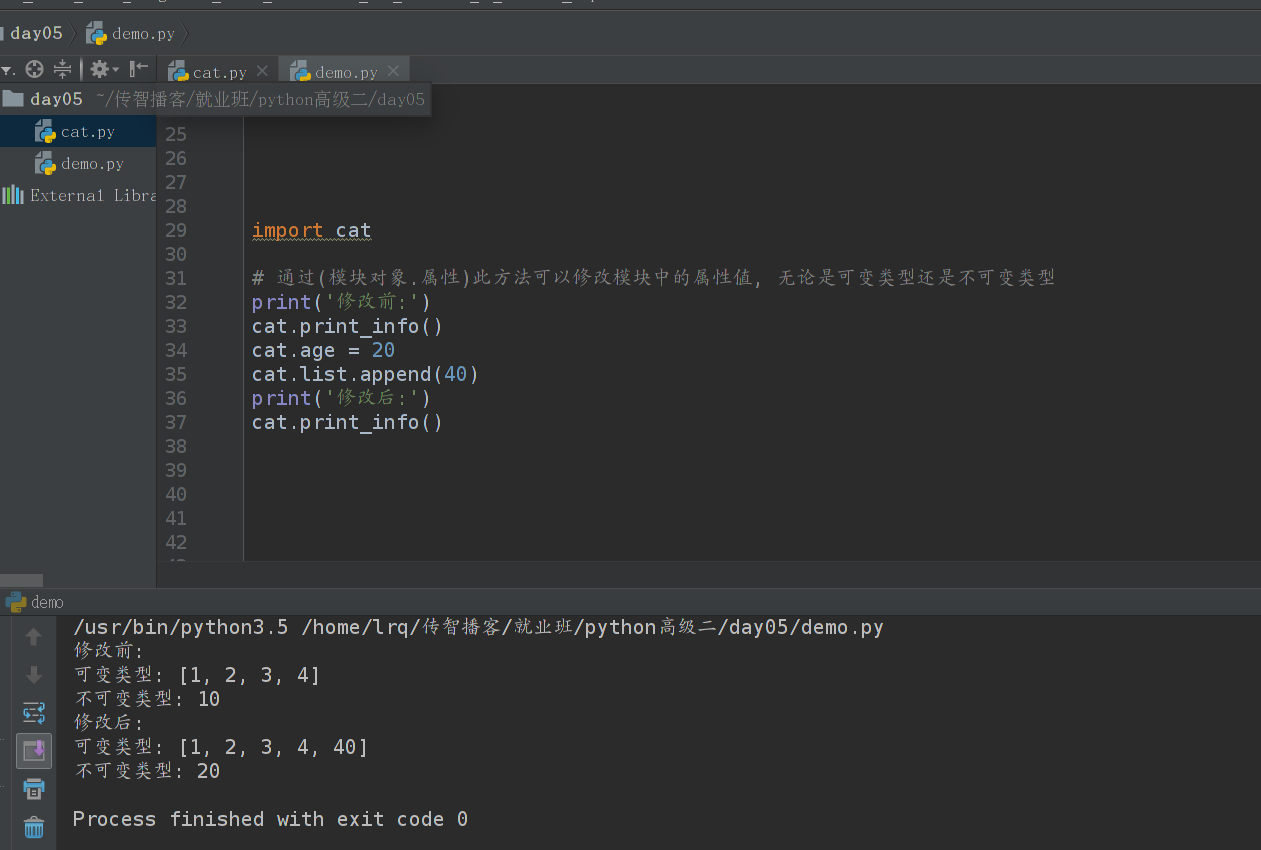Click demo.py in the breadcrumb bar
Screen dimensions: 1261x850
click(142, 34)
